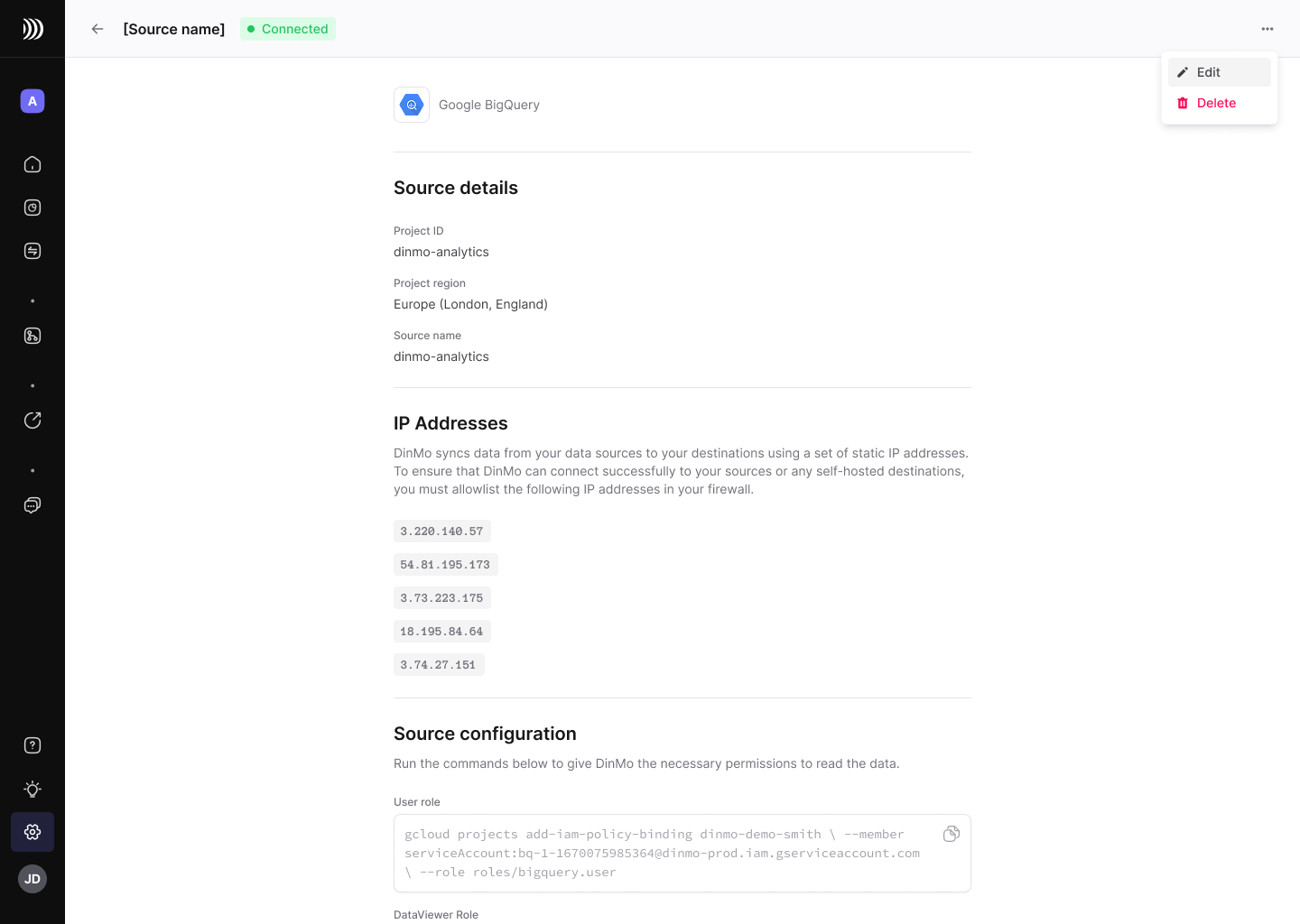Copy the User role gcloud command

pos(951,834)
